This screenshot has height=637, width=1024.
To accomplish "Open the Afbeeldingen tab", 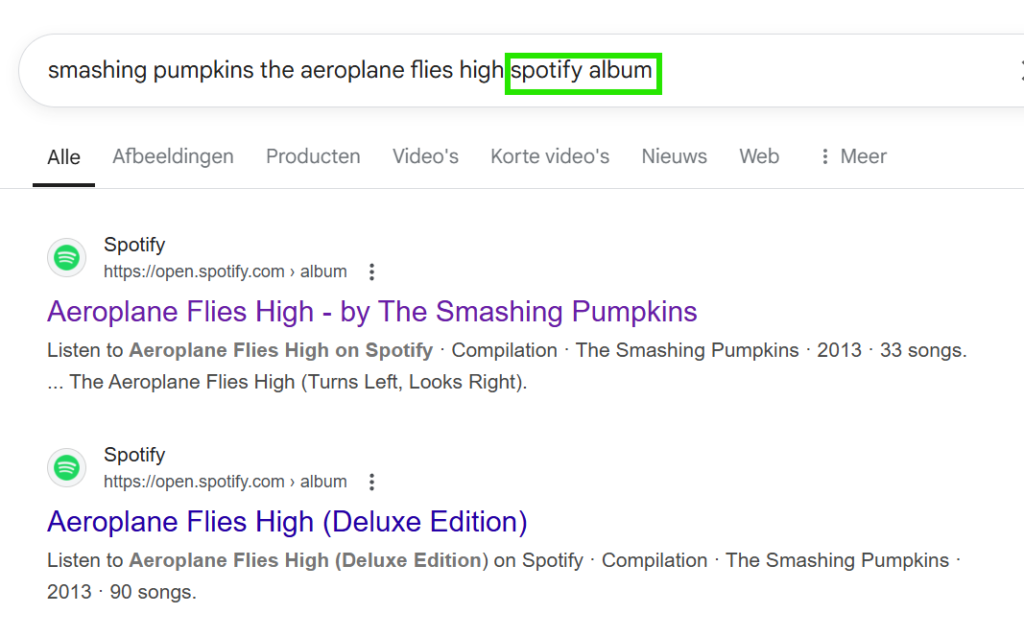I will 173,157.
